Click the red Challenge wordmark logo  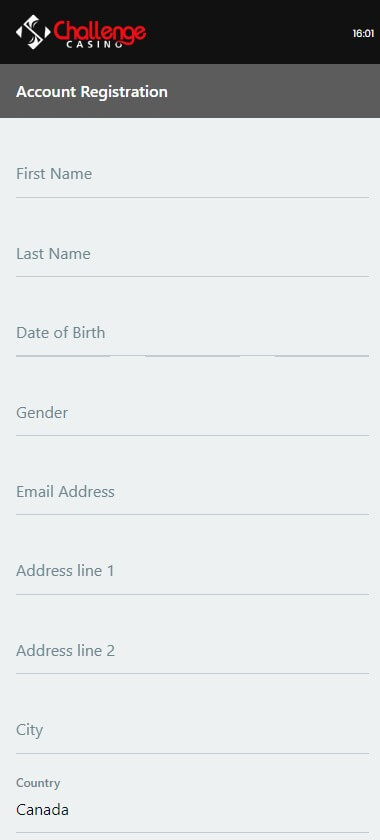click(100, 31)
